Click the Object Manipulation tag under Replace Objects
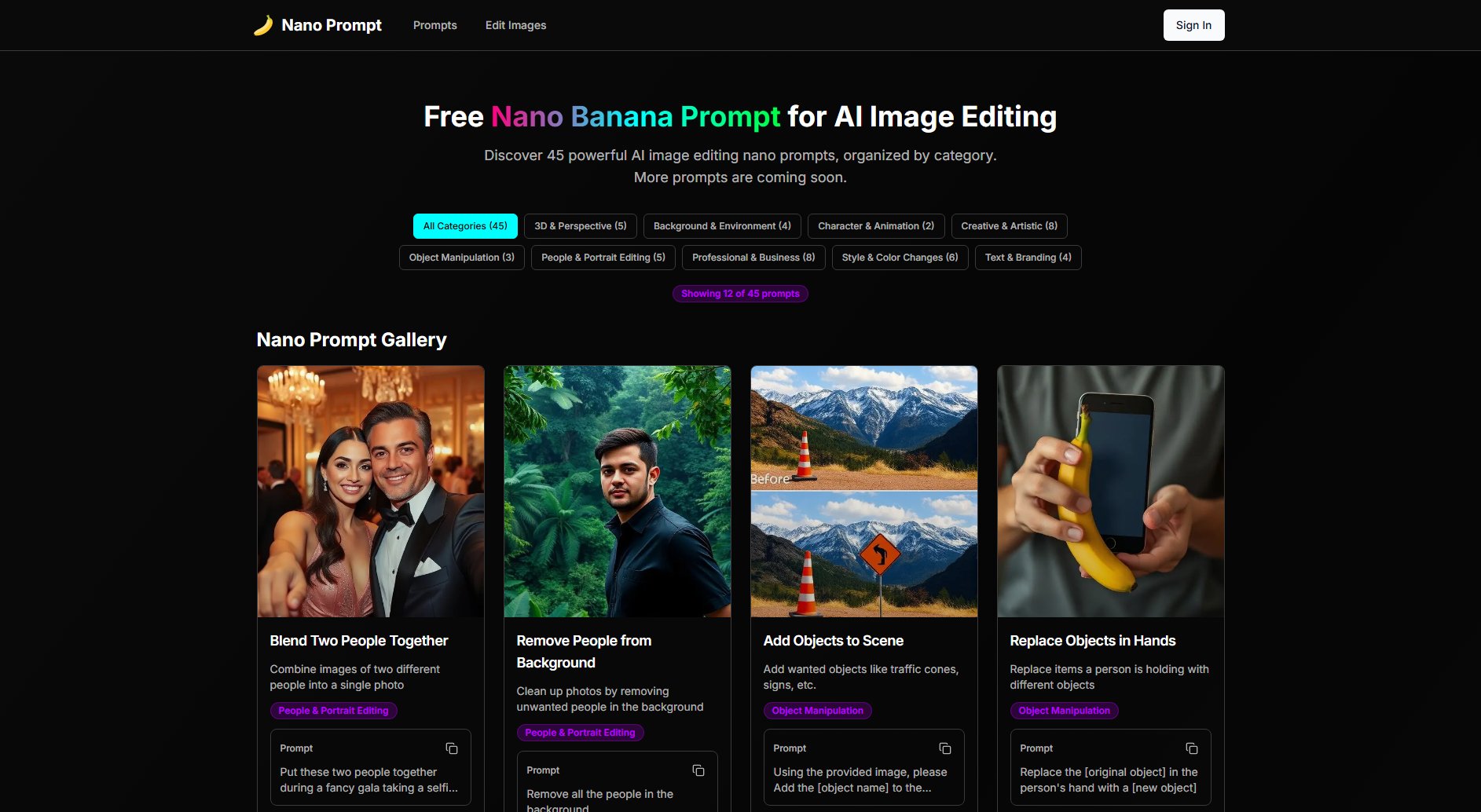The image size is (1481, 812). (x=1065, y=711)
